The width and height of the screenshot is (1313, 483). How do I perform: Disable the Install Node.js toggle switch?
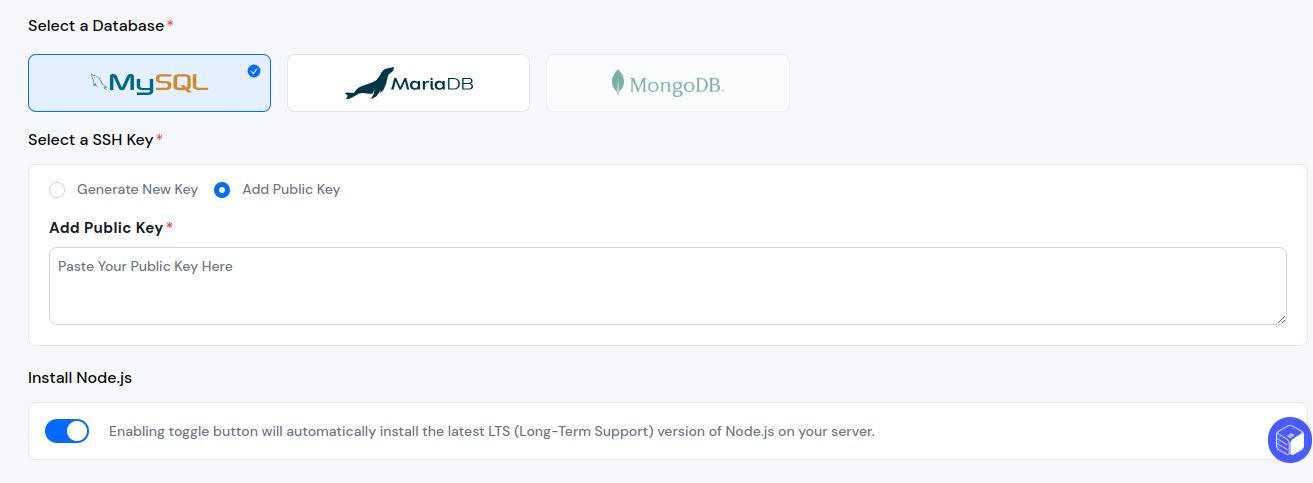click(x=67, y=431)
